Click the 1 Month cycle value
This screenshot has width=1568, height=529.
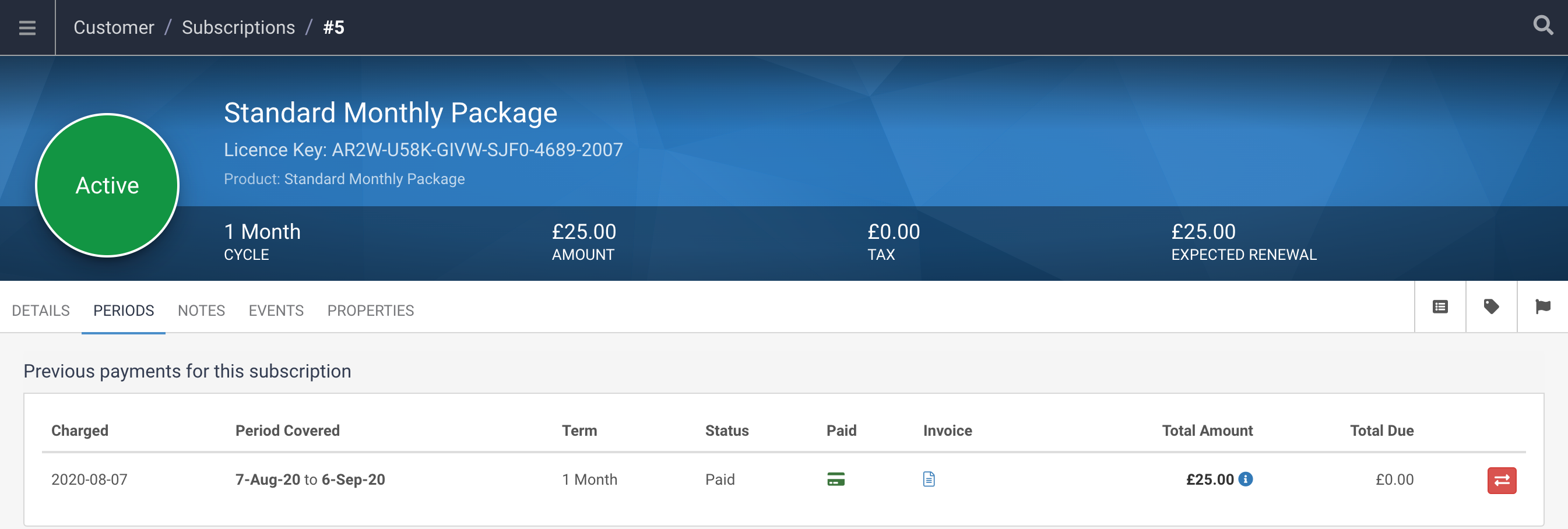[262, 232]
